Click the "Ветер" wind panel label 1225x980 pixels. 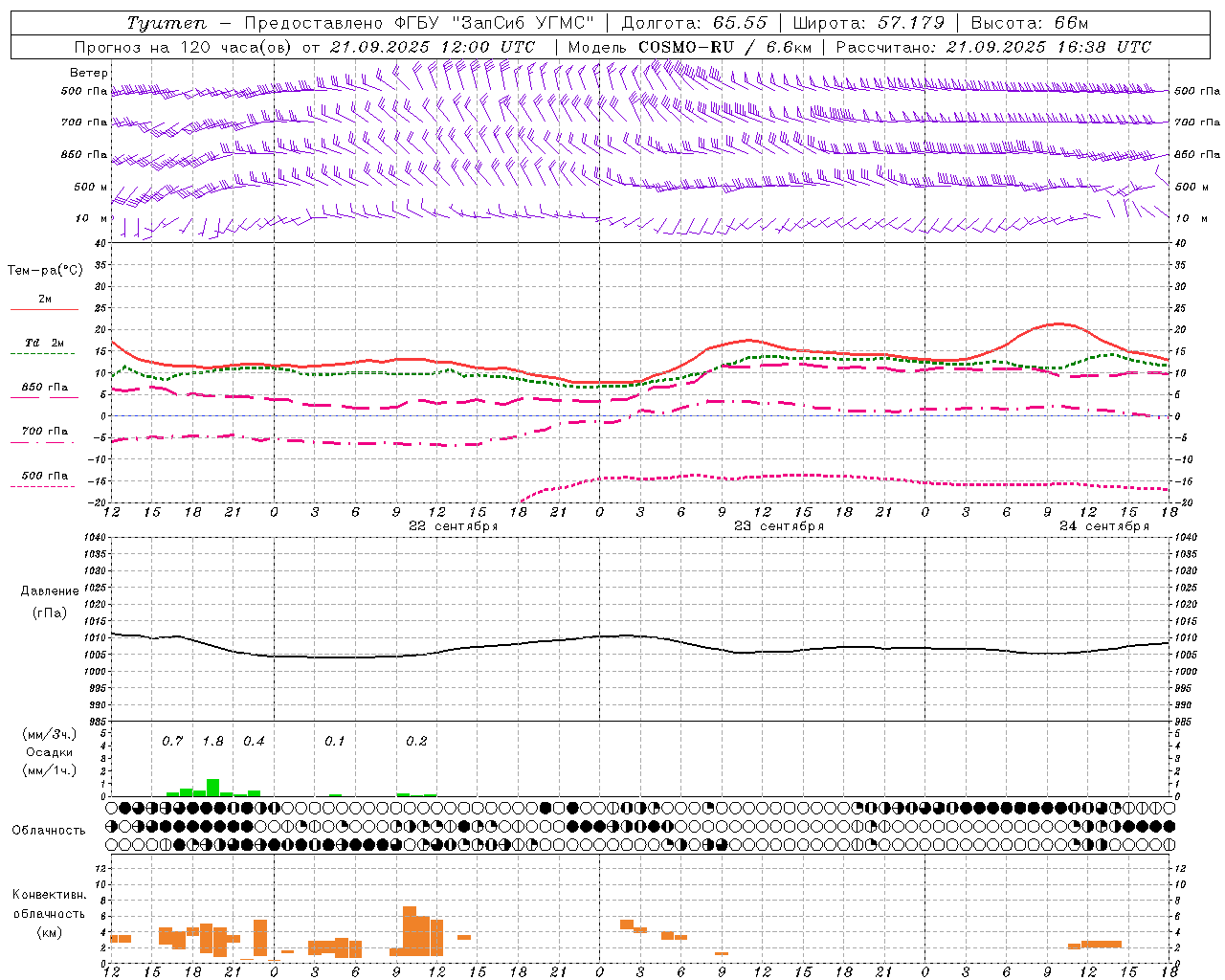coord(89,73)
